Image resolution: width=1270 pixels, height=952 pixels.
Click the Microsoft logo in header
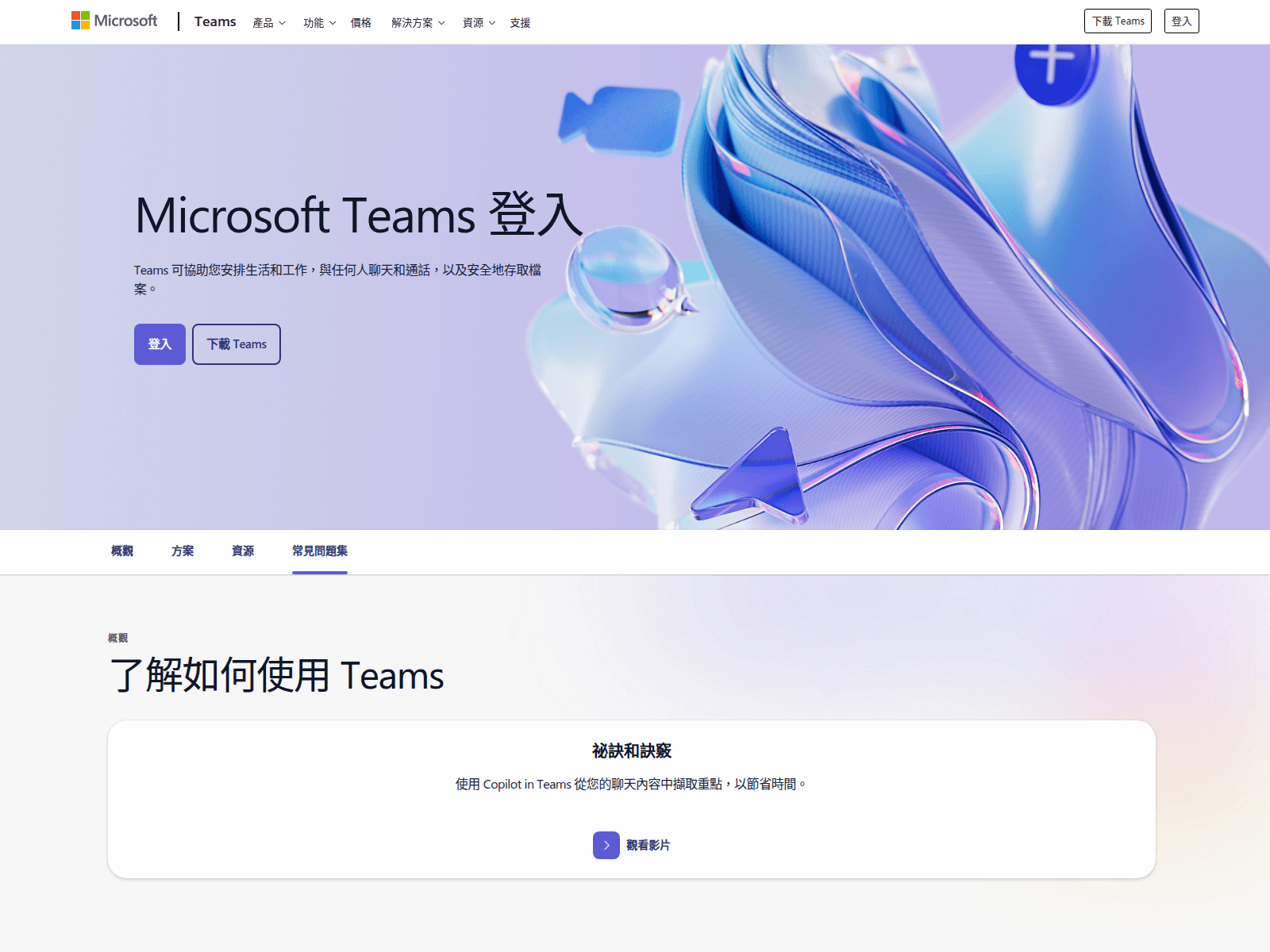click(114, 21)
